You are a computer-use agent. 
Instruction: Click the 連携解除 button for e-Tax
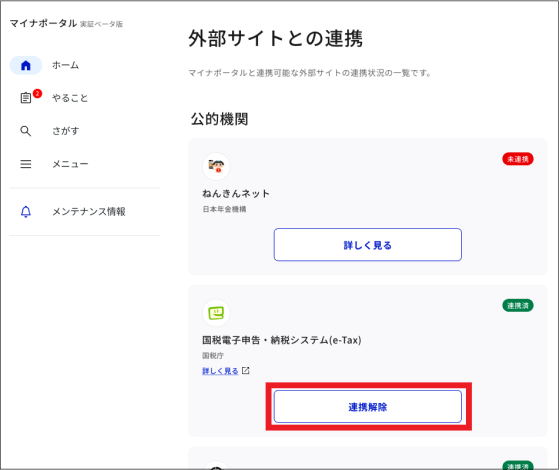368,406
